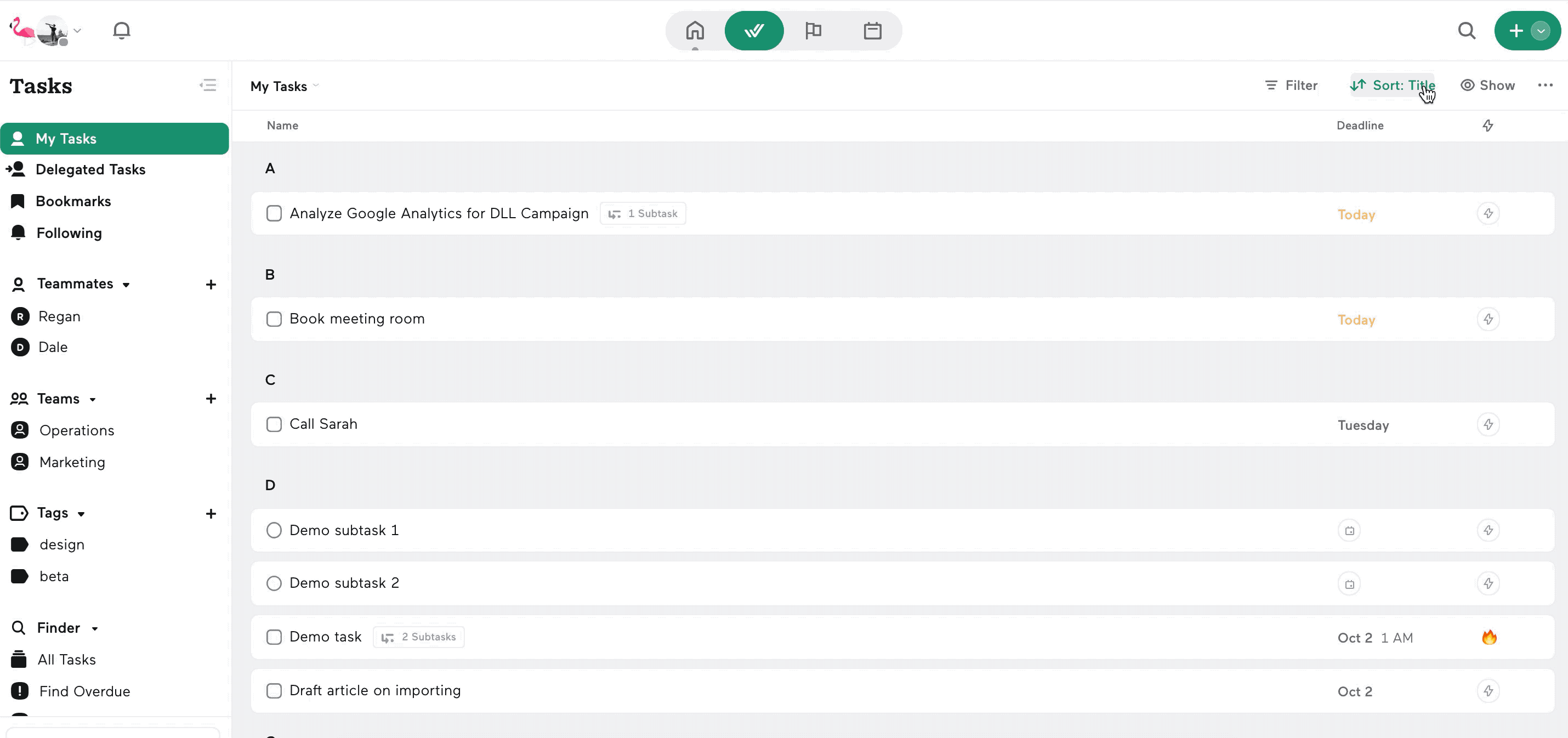Open Following
Screen dimensions: 1568x738
click(x=69, y=232)
